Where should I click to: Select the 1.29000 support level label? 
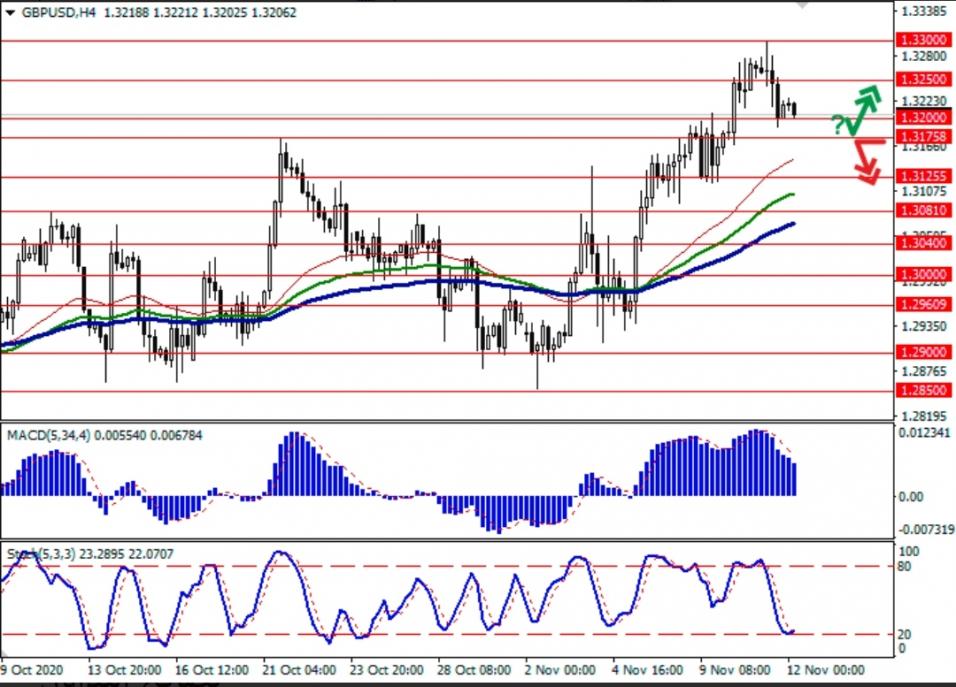point(924,352)
